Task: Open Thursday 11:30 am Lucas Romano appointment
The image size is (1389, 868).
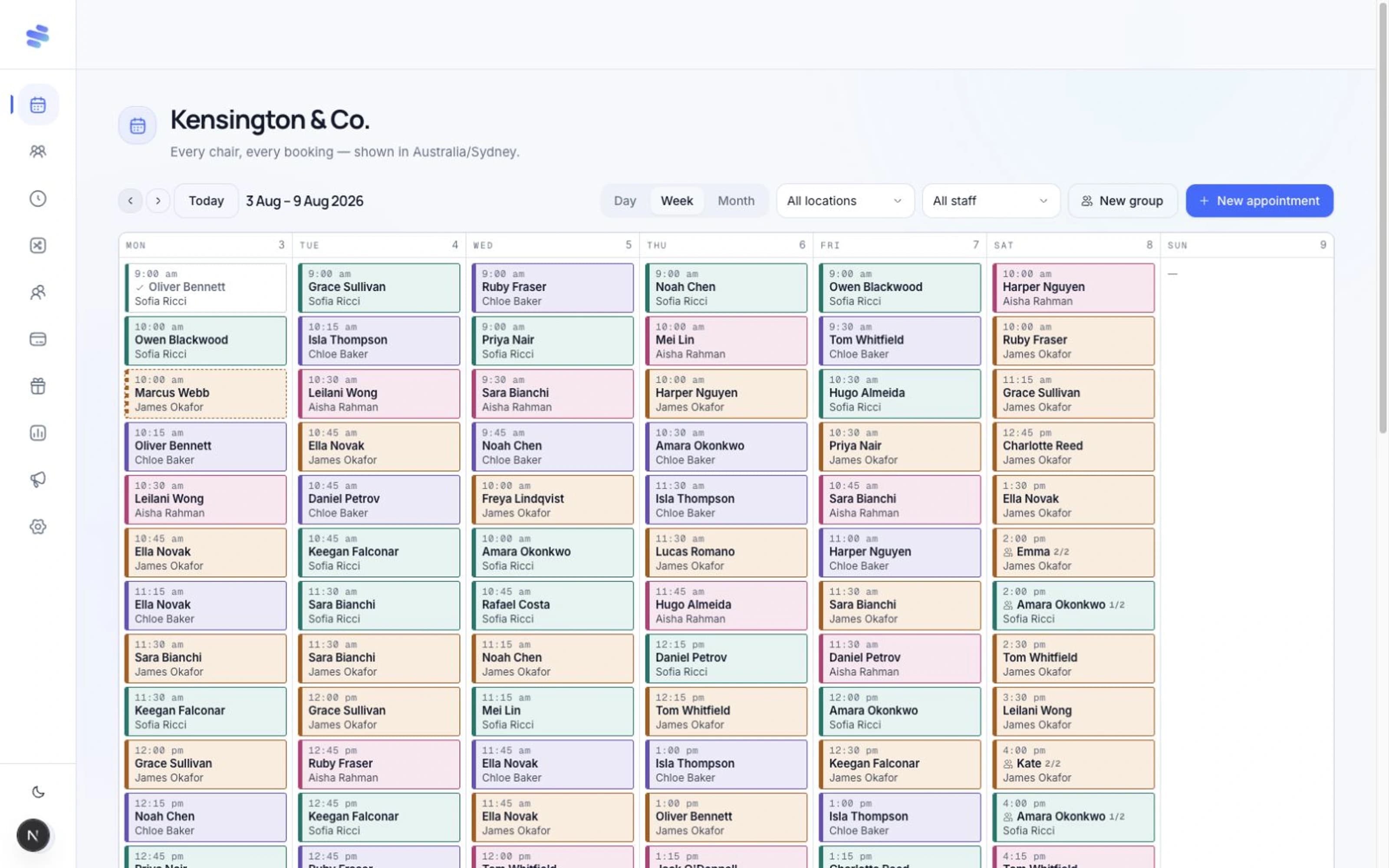Action: click(726, 553)
